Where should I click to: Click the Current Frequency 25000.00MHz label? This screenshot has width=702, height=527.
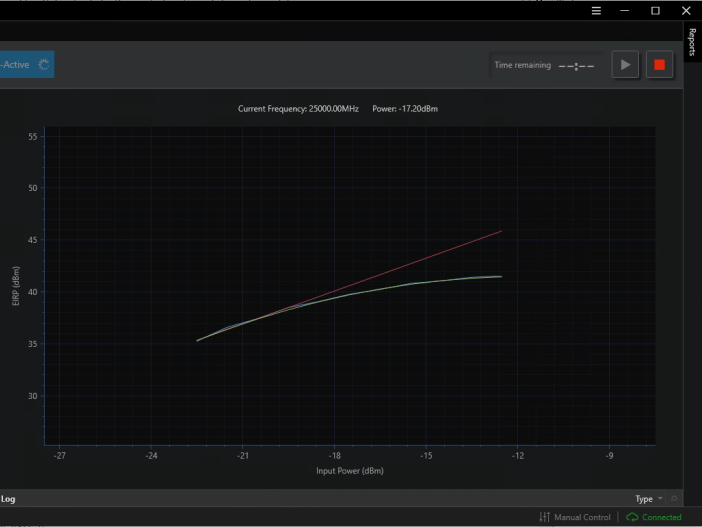click(x=298, y=108)
